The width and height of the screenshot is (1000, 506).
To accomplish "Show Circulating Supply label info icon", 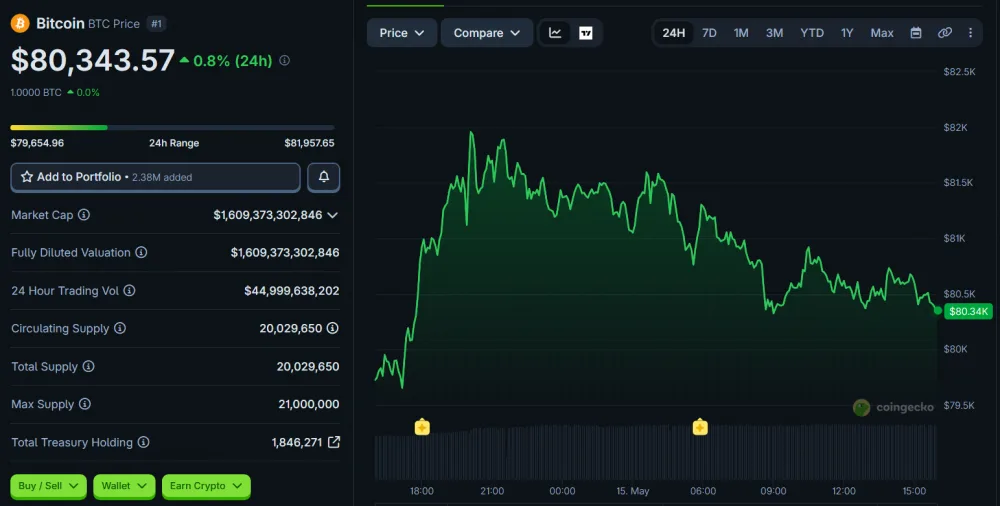I will 120,328.
